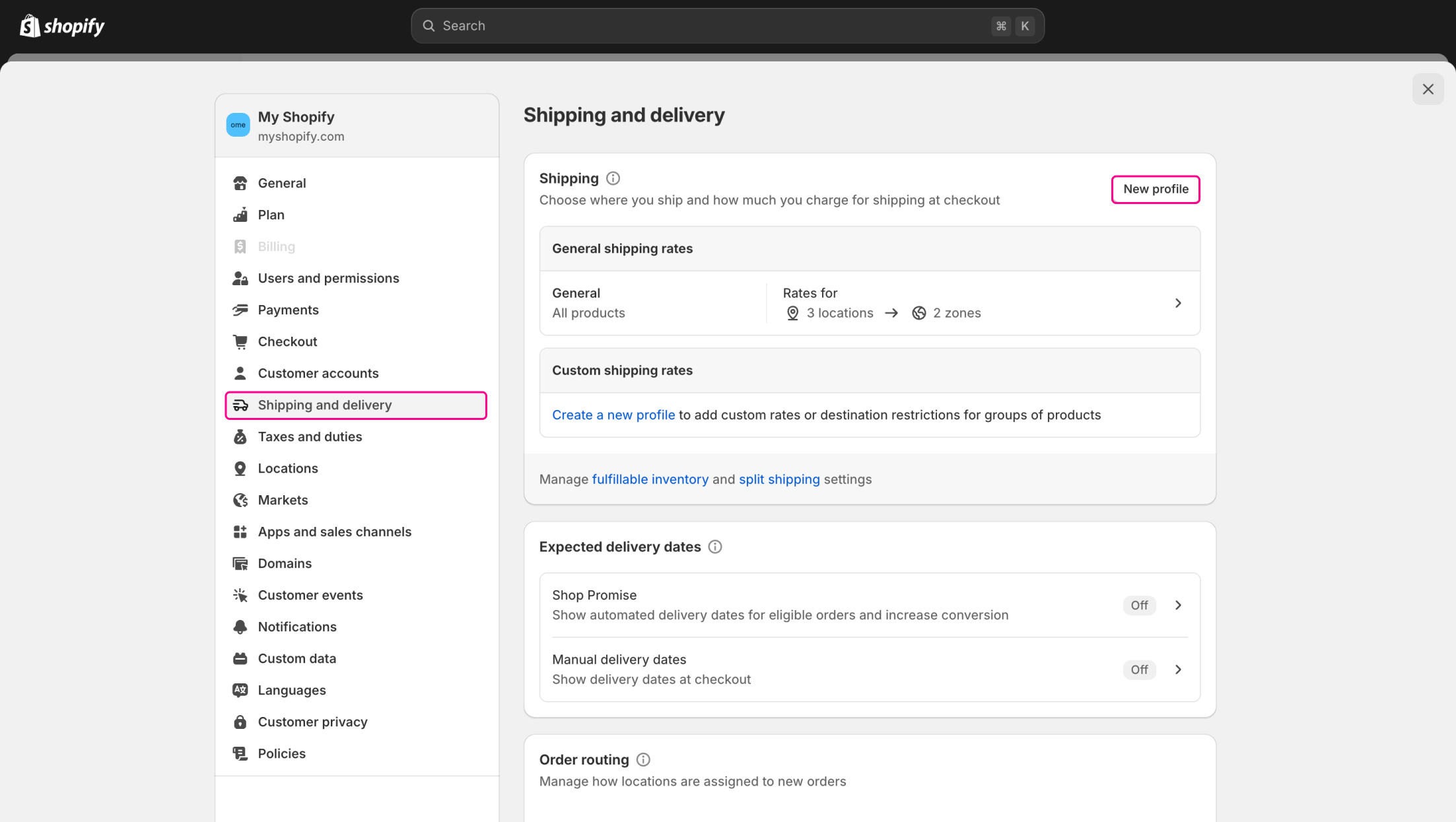Open the My Shopify store avatar
This screenshot has width=1456, height=822.
point(238,125)
